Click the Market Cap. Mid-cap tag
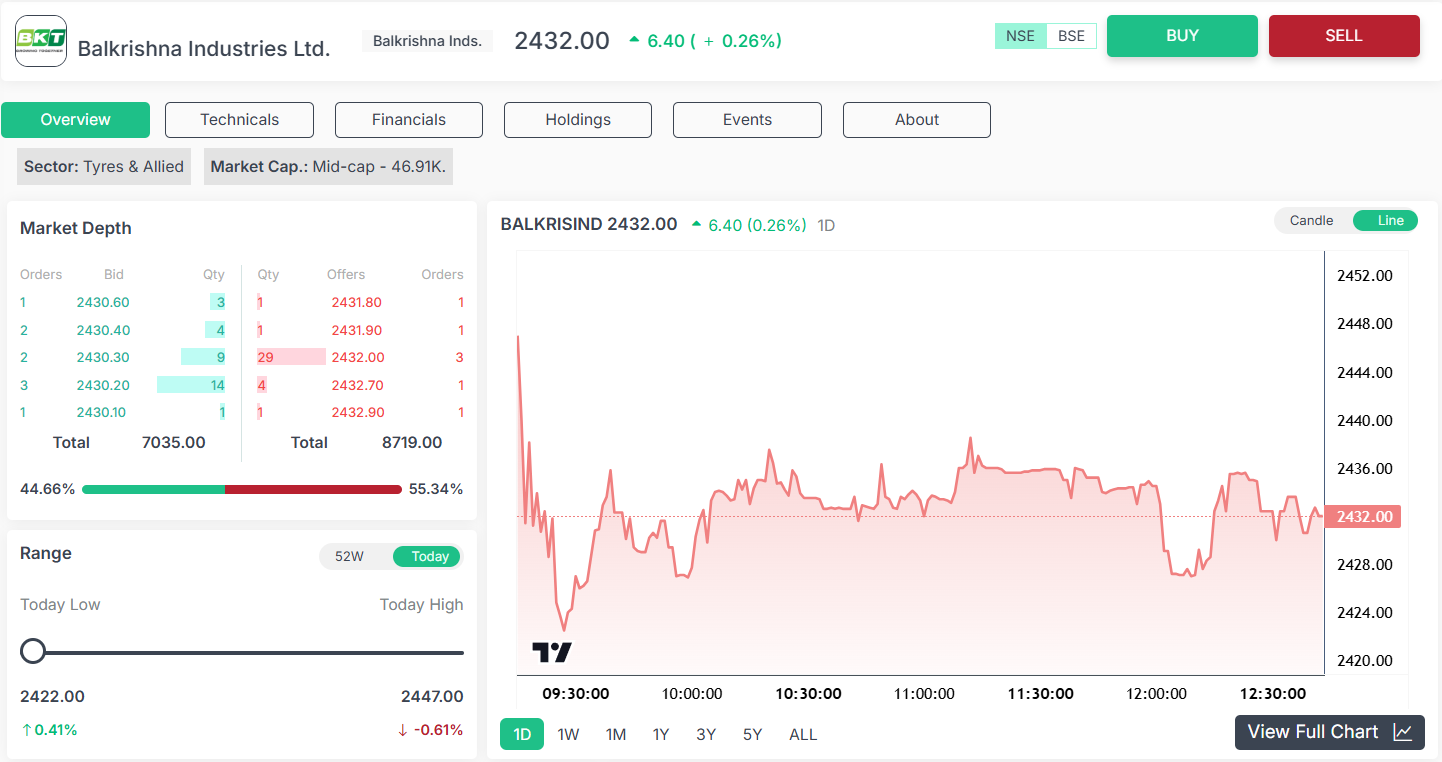This screenshot has height=762, width=1442. (x=328, y=167)
